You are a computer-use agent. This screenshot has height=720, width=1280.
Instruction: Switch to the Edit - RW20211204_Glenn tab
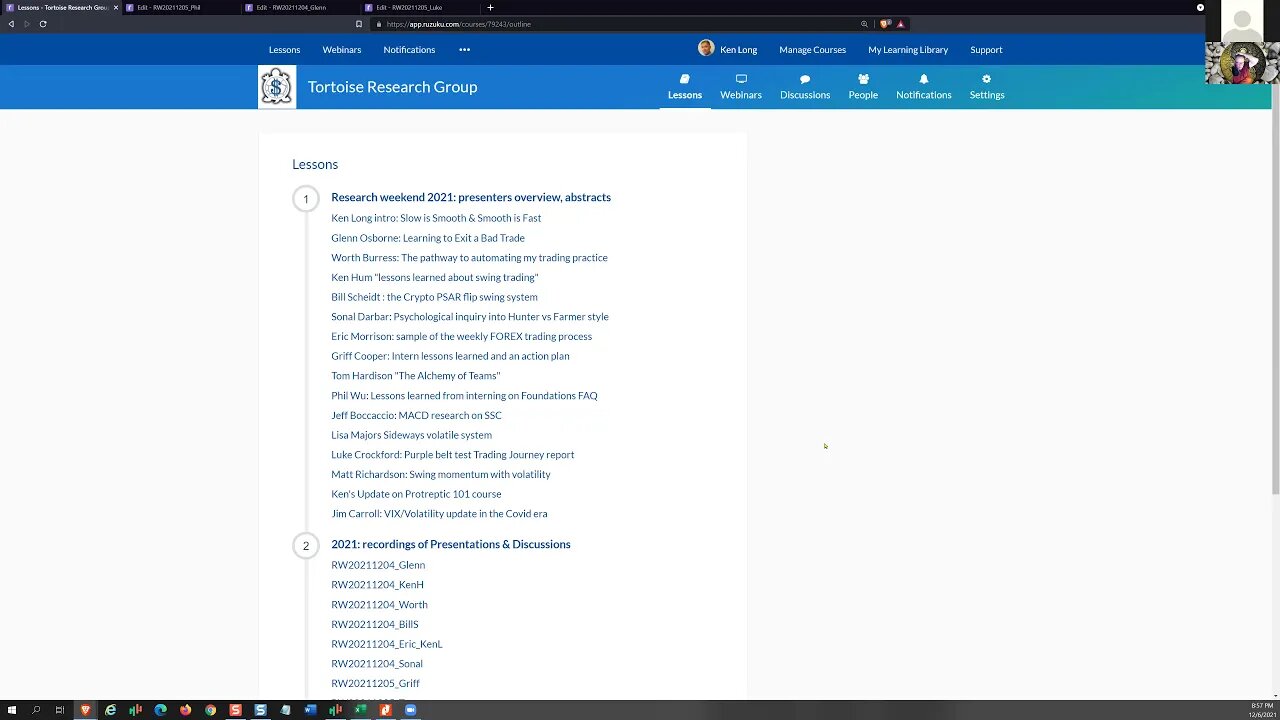pos(300,7)
